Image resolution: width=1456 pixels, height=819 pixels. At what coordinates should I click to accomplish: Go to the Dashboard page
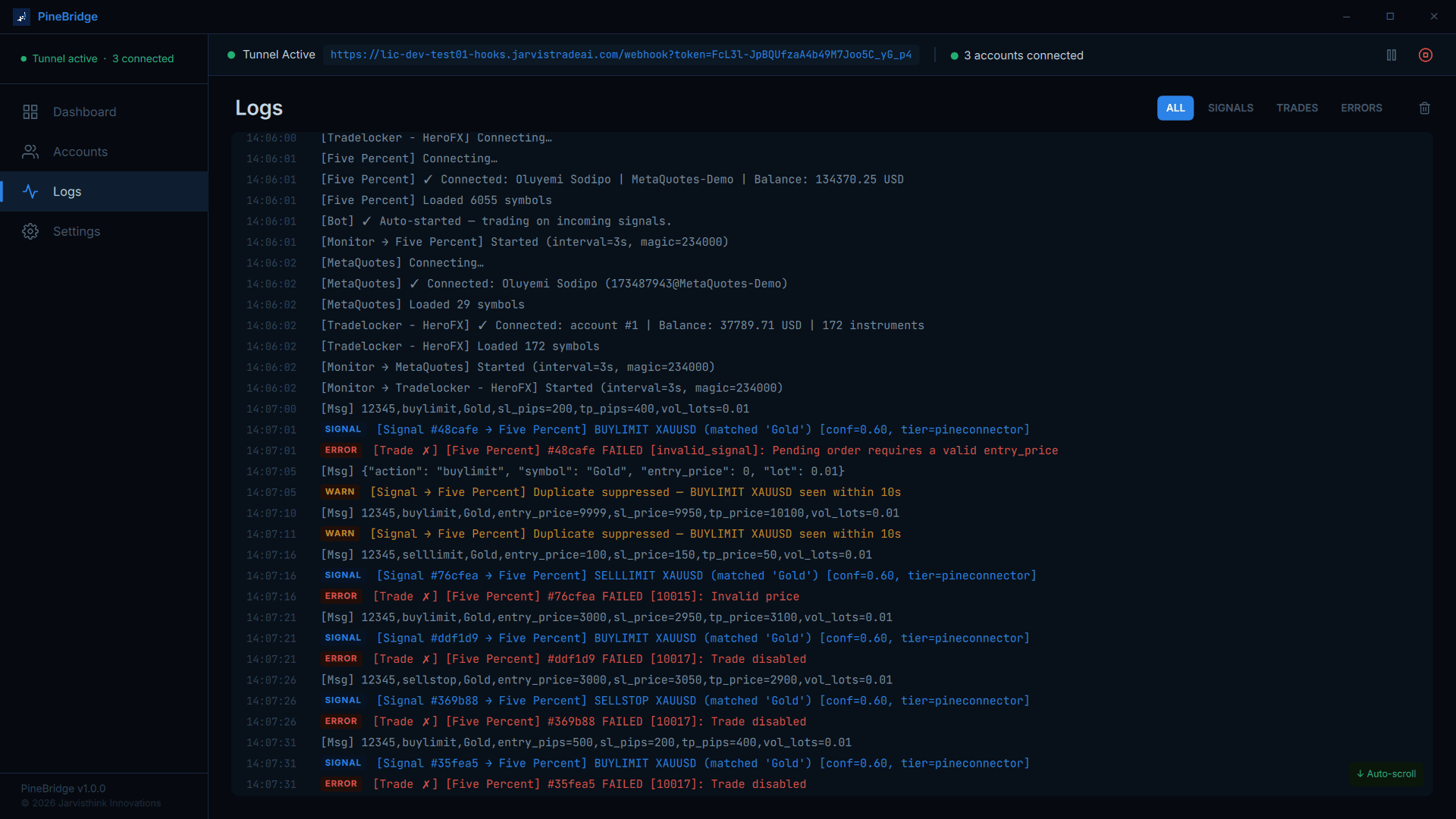click(x=104, y=112)
